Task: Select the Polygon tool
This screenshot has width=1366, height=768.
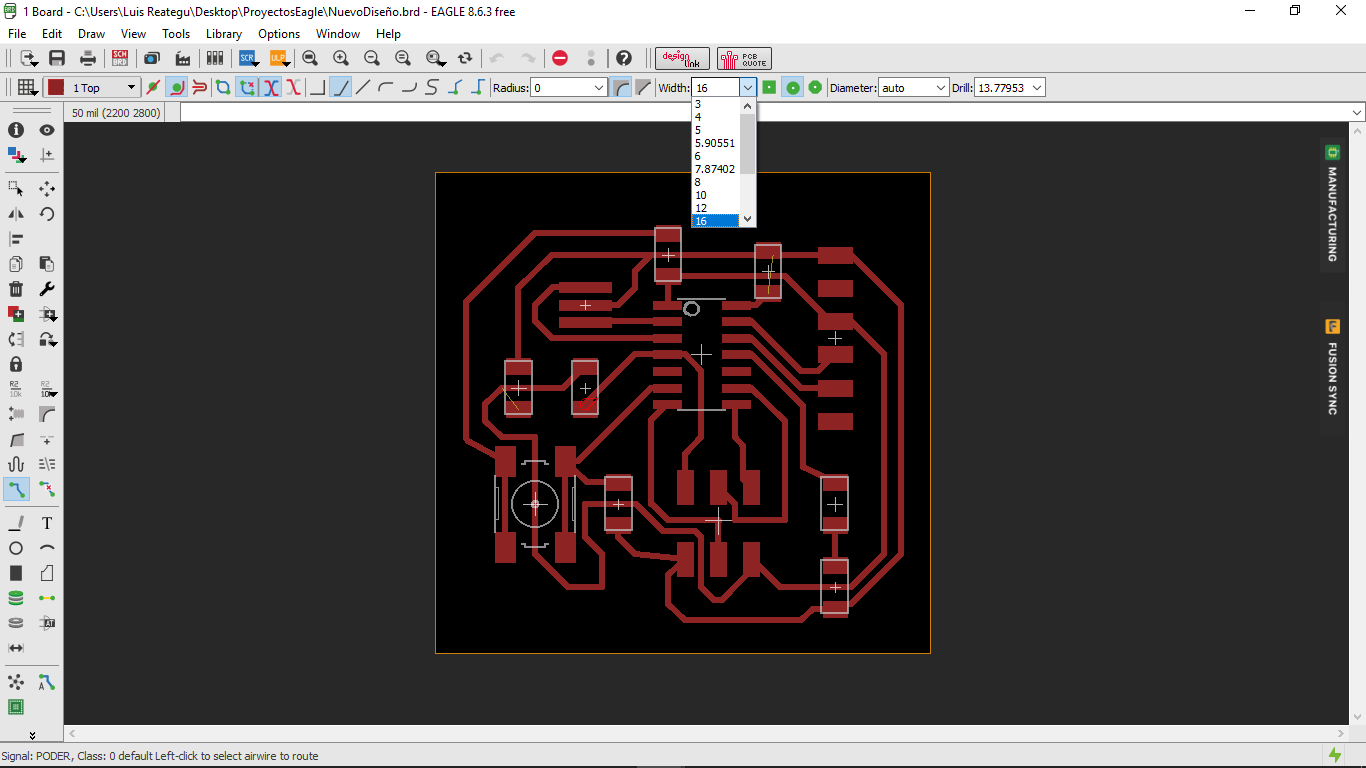Action: (x=47, y=573)
